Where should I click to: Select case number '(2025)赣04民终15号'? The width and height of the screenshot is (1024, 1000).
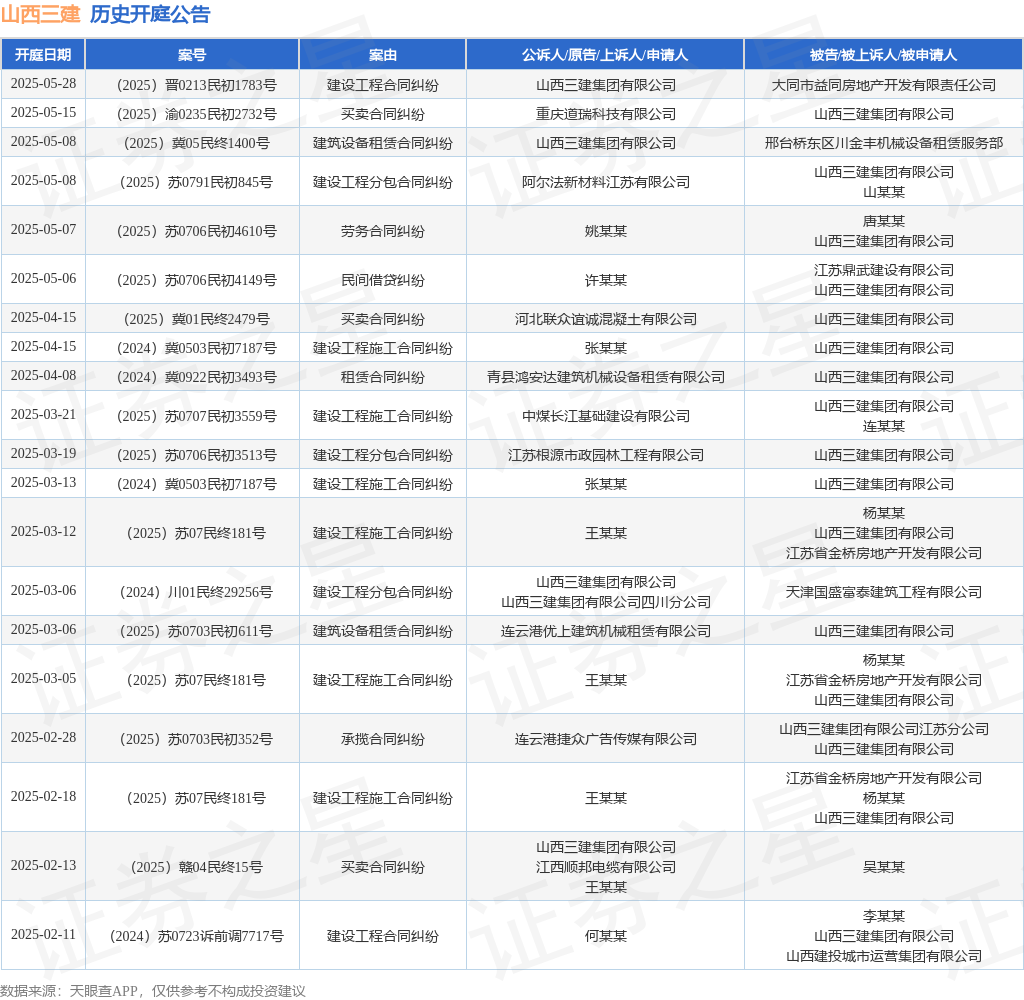[x=197, y=867]
